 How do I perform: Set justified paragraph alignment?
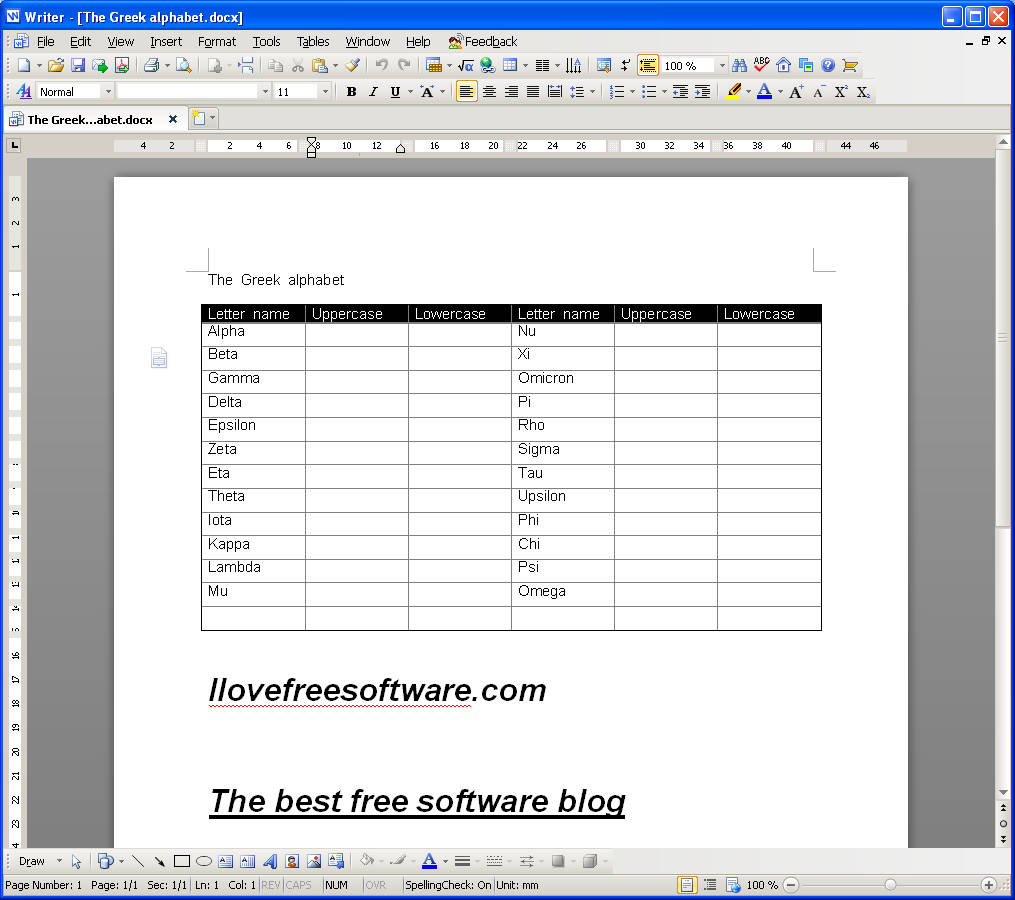point(533,92)
